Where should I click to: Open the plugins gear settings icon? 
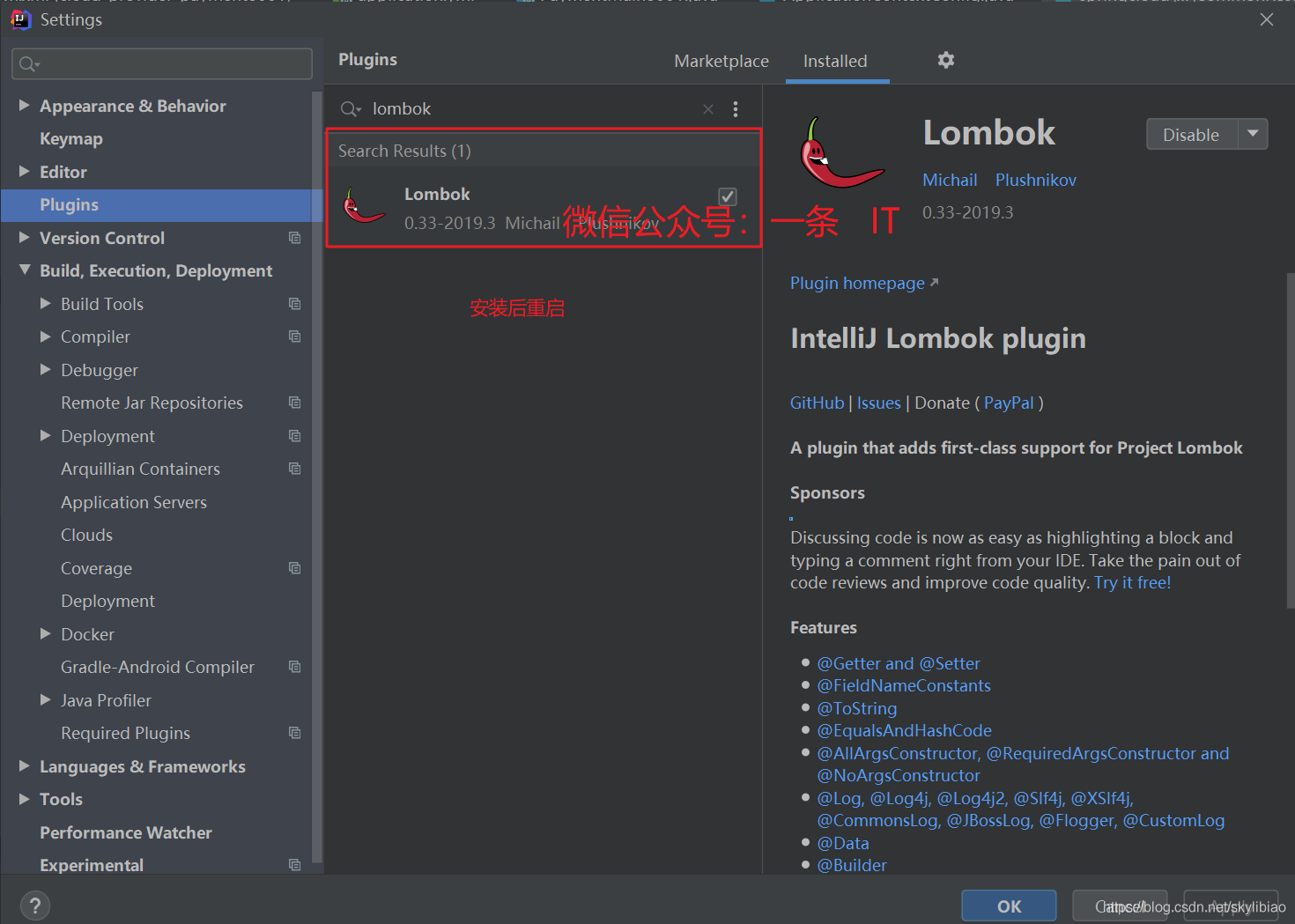coord(945,60)
